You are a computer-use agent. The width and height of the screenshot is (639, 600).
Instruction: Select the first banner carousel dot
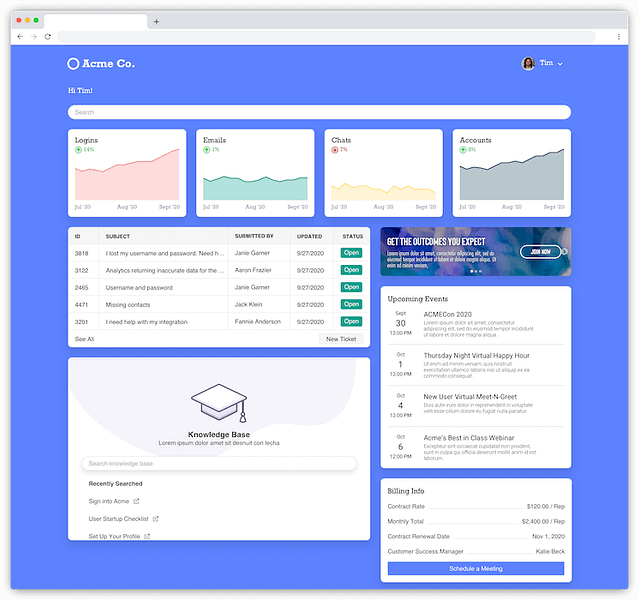(x=472, y=271)
